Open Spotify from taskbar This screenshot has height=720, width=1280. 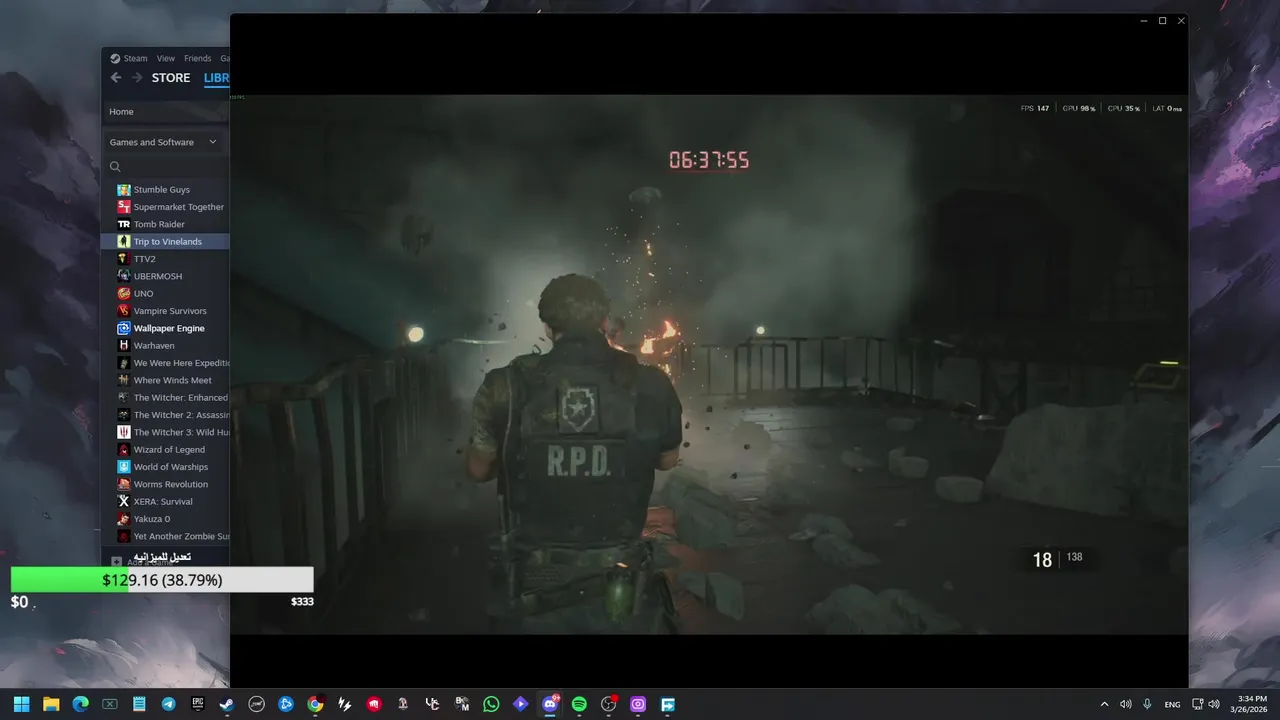coord(579,704)
